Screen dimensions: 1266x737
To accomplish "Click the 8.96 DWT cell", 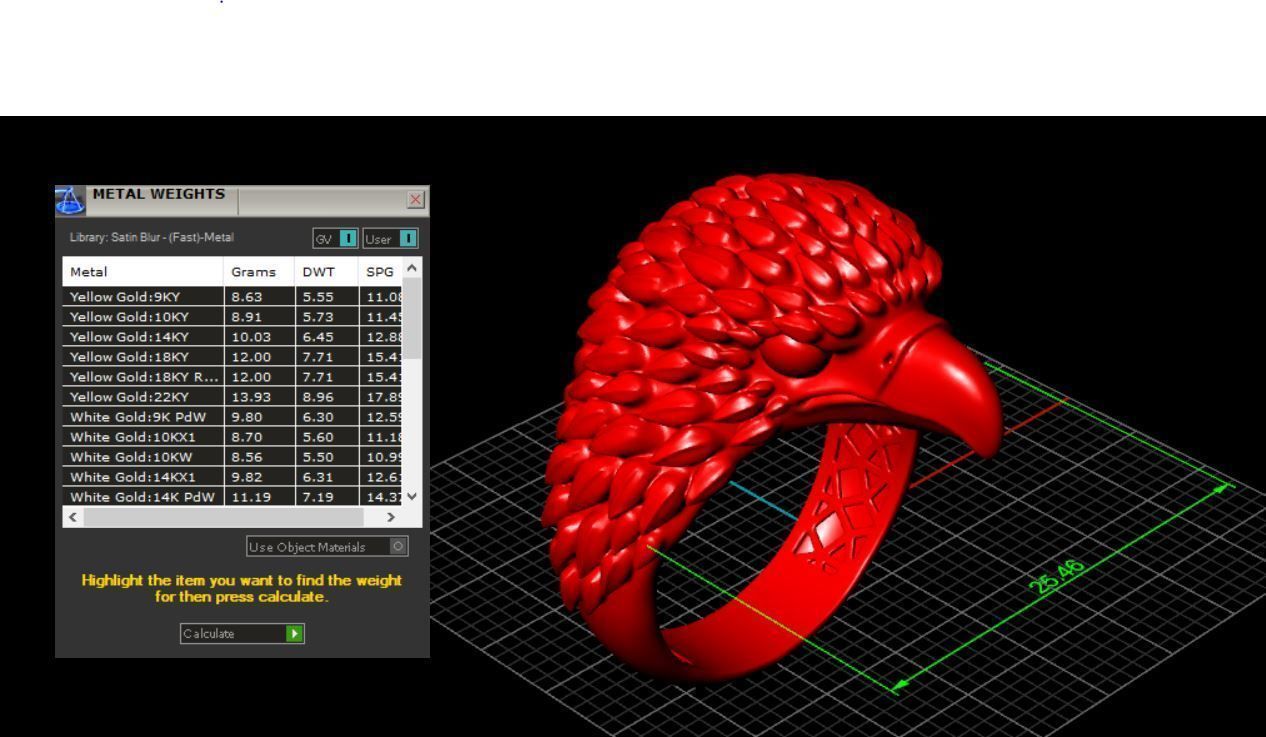I will pyautogui.click(x=326, y=397).
